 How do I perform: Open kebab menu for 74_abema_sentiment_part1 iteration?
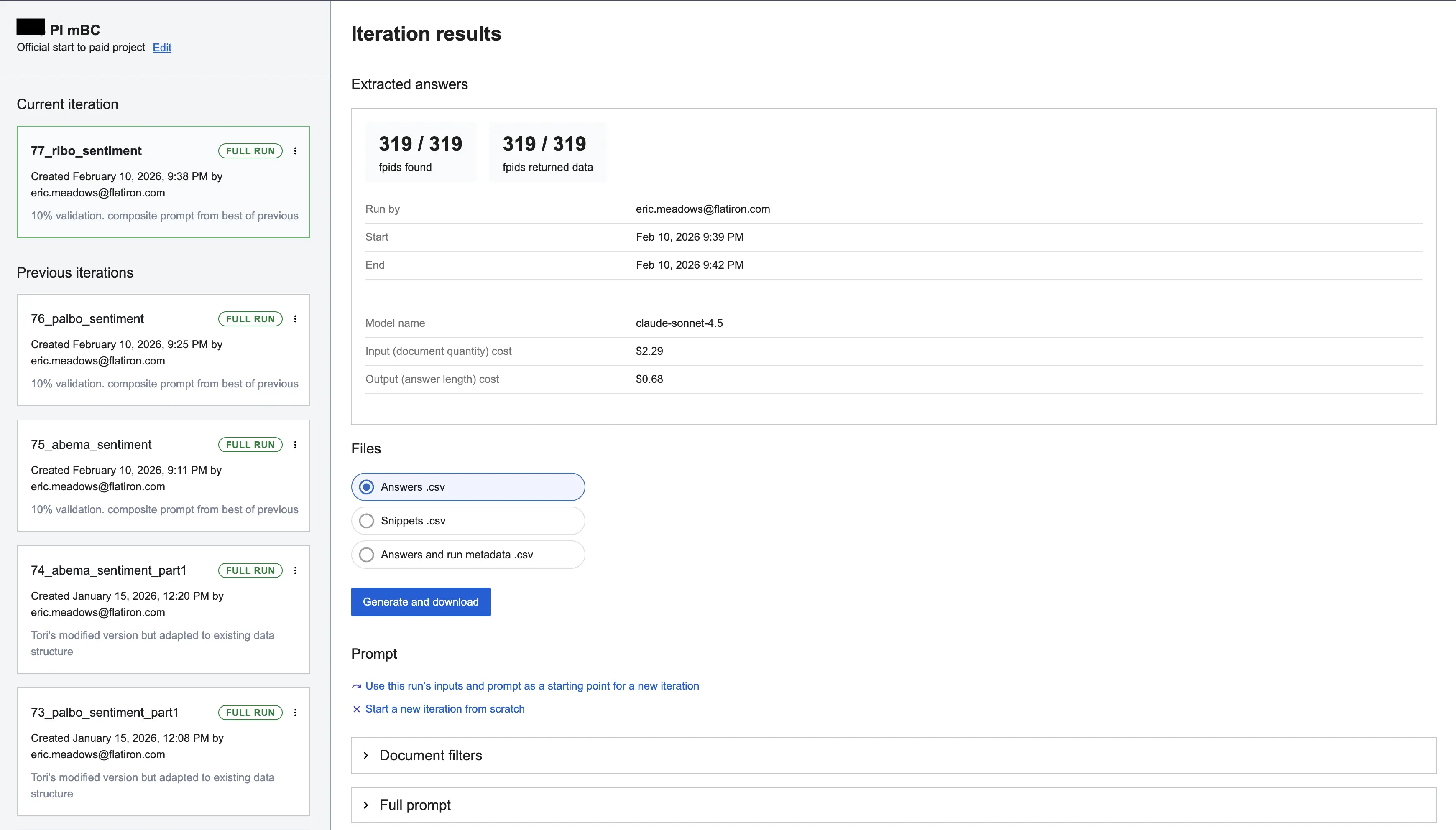[x=295, y=570]
